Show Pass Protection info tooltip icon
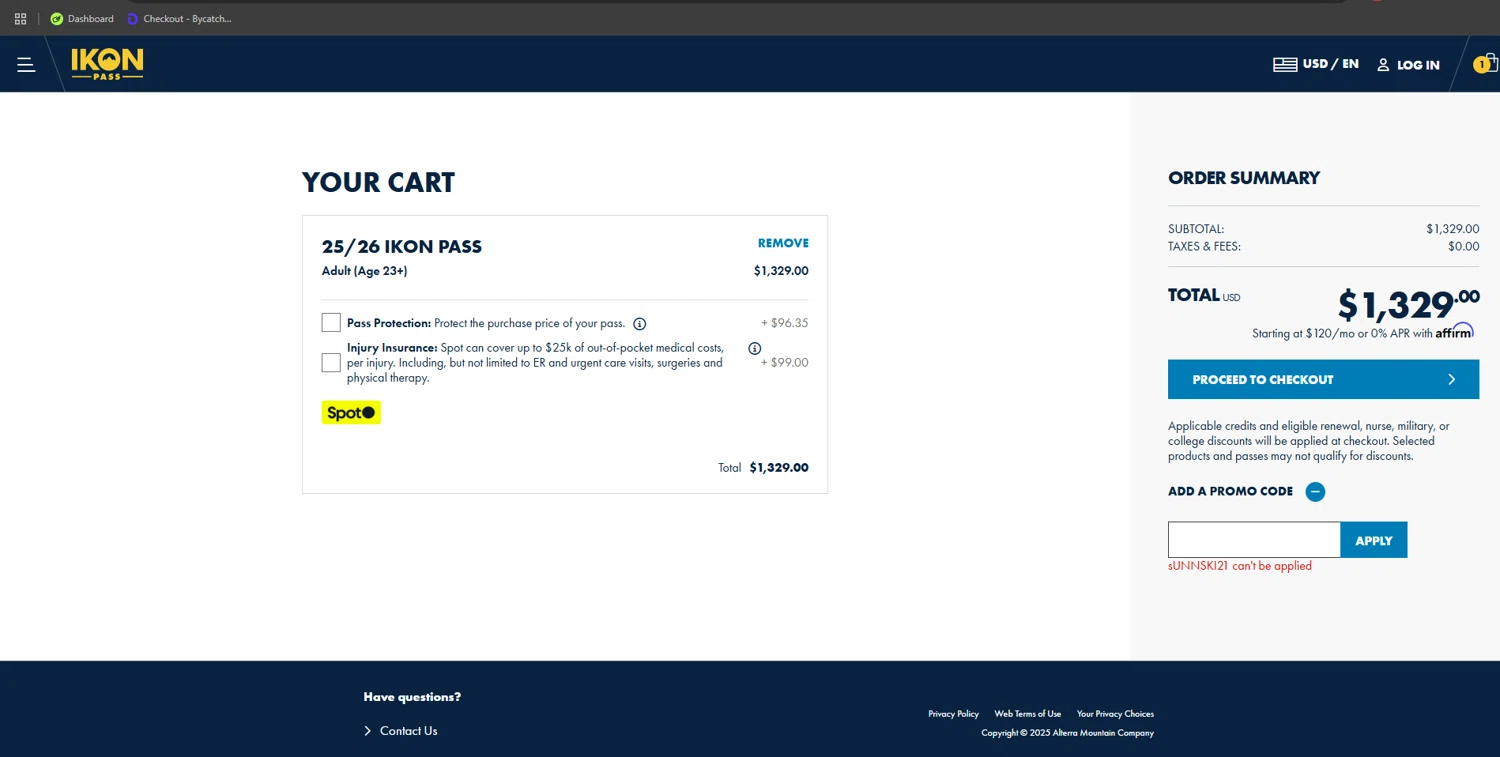The width and height of the screenshot is (1500, 757). (x=640, y=324)
